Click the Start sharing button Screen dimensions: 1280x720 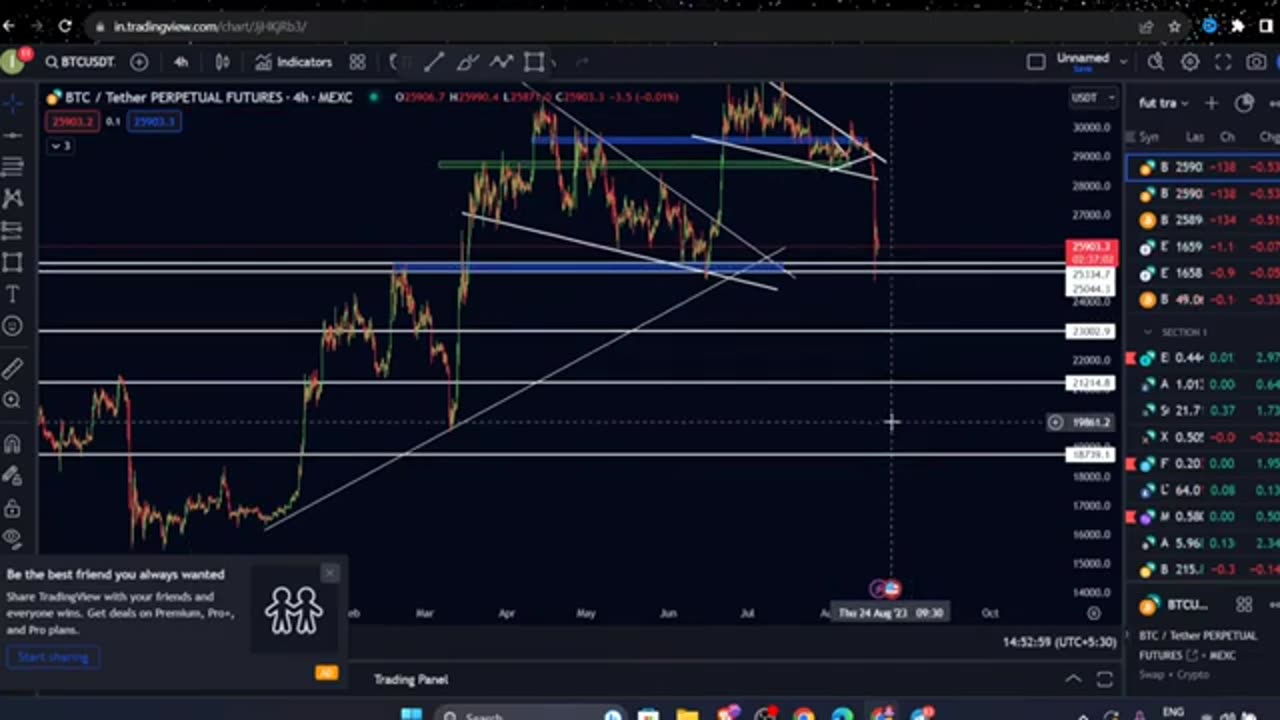(x=53, y=657)
